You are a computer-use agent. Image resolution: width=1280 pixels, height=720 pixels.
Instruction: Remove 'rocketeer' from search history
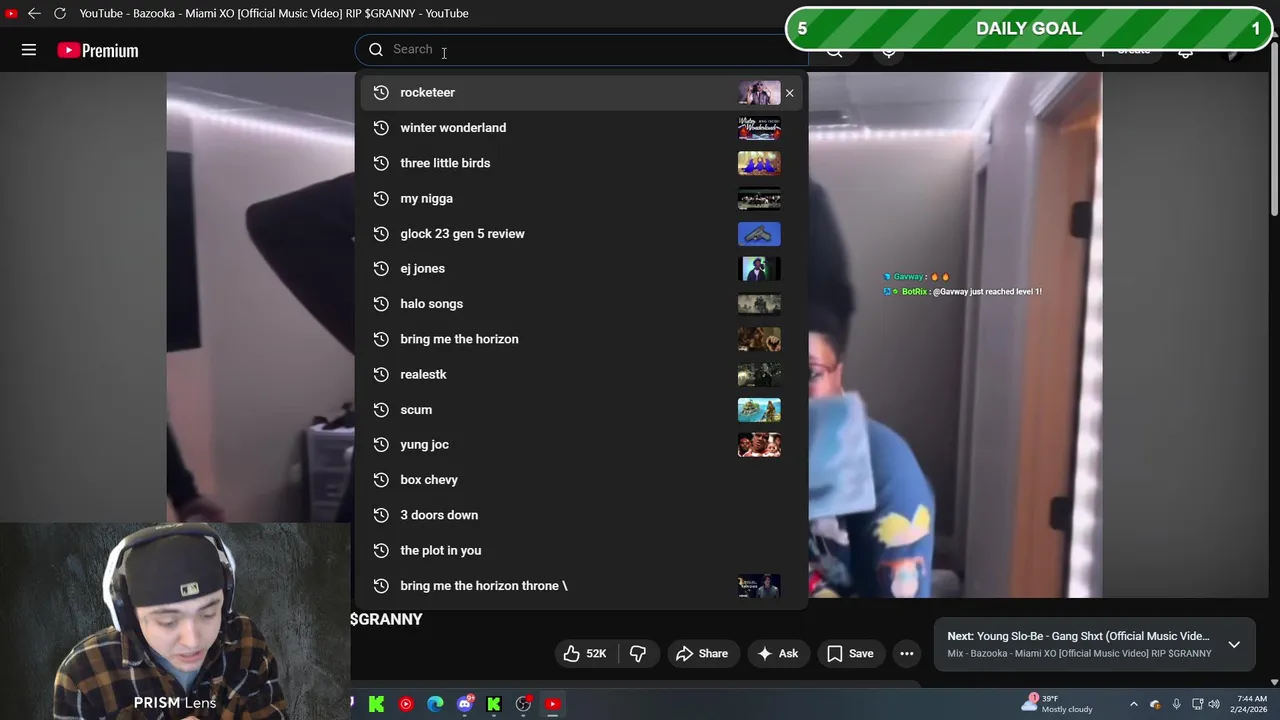click(x=789, y=93)
